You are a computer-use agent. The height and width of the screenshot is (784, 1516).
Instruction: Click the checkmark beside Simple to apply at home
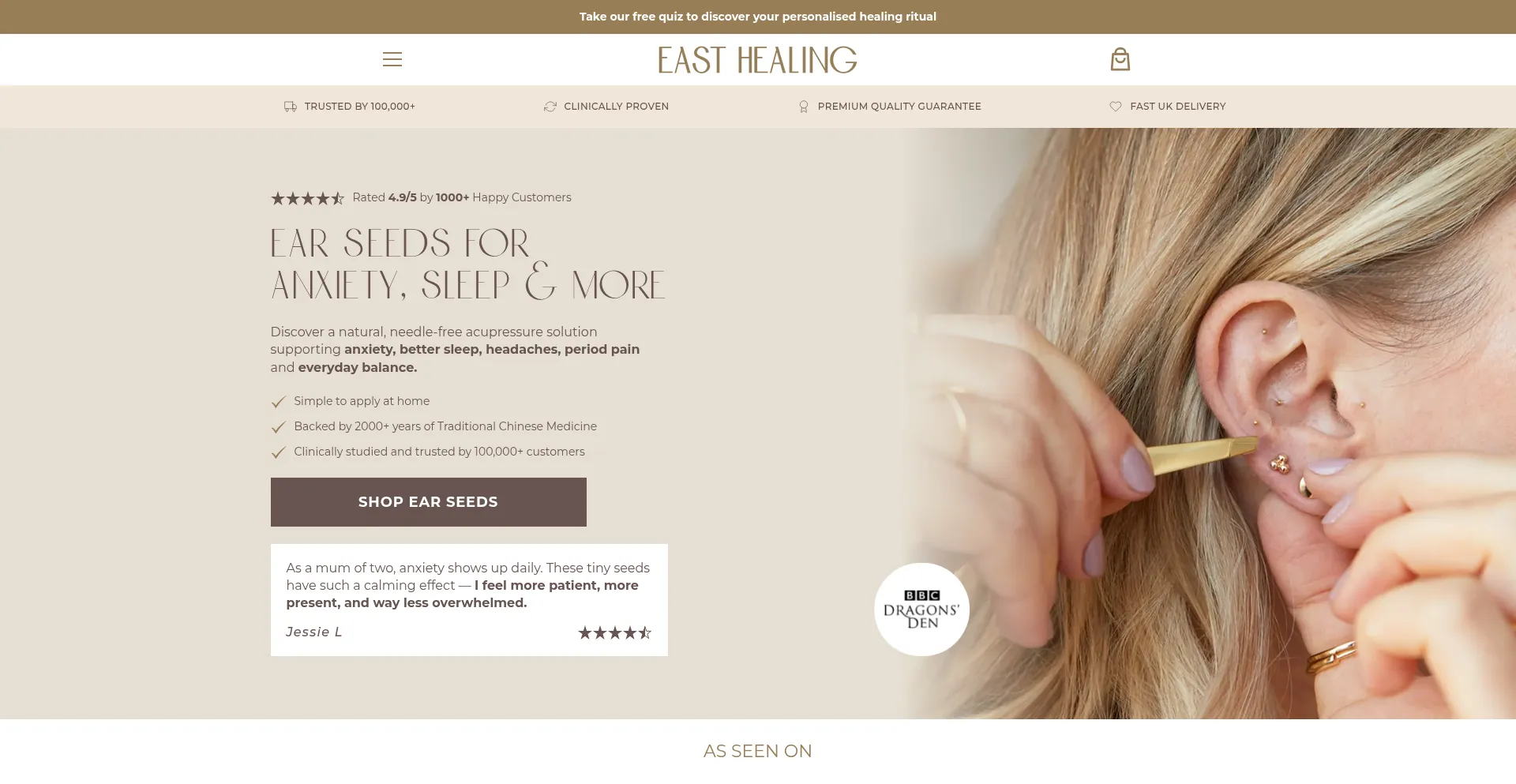pyautogui.click(x=278, y=402)
